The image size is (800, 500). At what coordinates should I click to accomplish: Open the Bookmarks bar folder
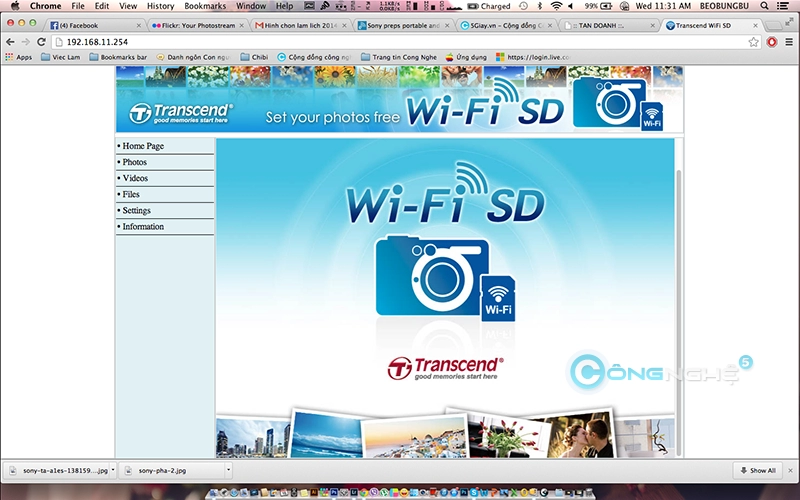pyautogui.click(x=118, y=57)
